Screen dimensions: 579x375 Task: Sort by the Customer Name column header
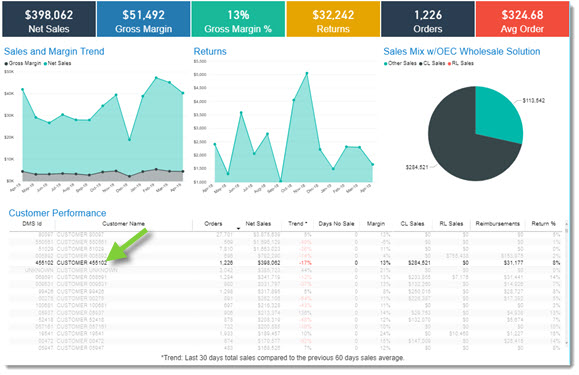click(123, 224)
